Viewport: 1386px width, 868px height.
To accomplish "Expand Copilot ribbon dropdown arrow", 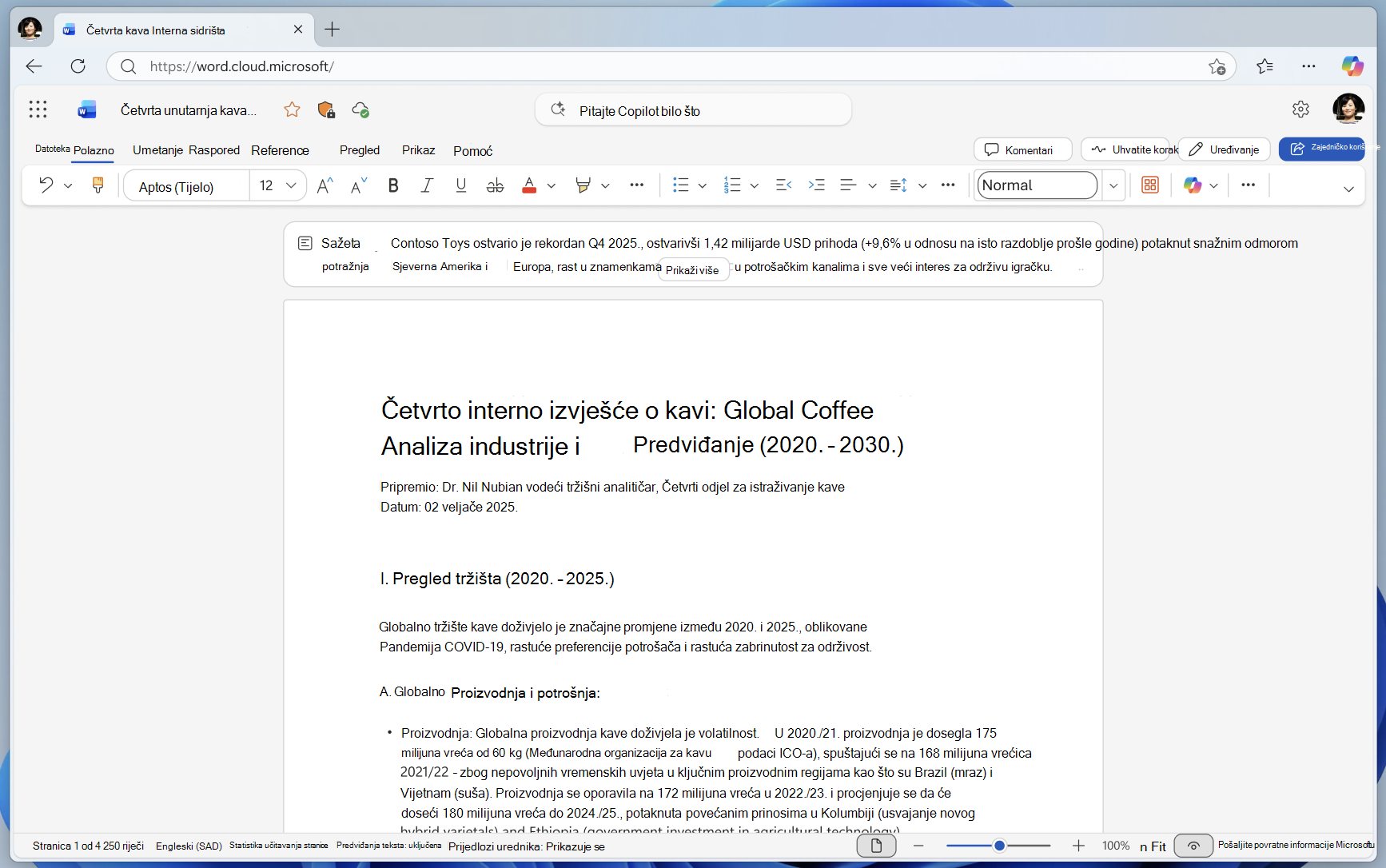I will [x=1213, y=185].
